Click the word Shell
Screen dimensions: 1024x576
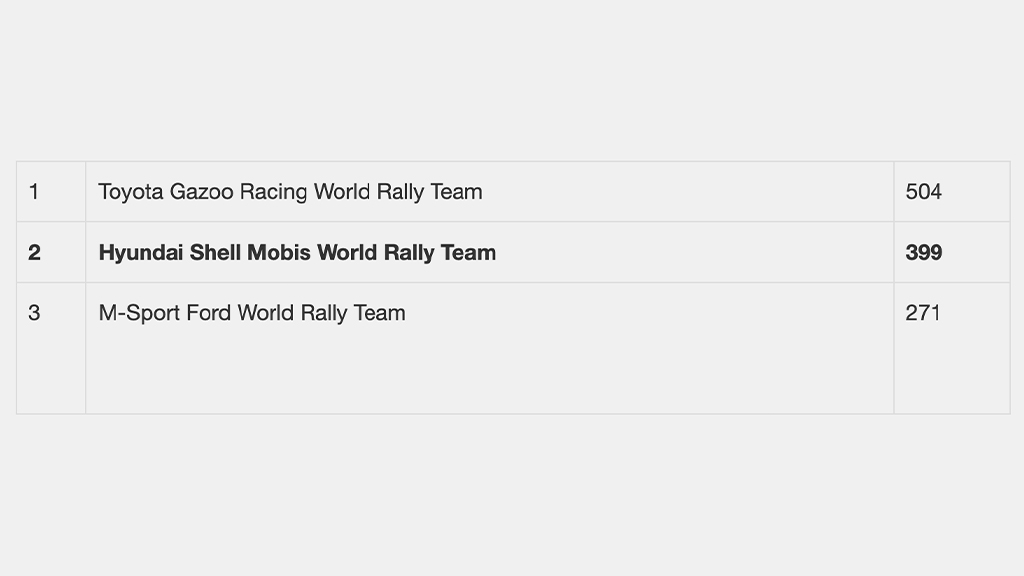215,253
